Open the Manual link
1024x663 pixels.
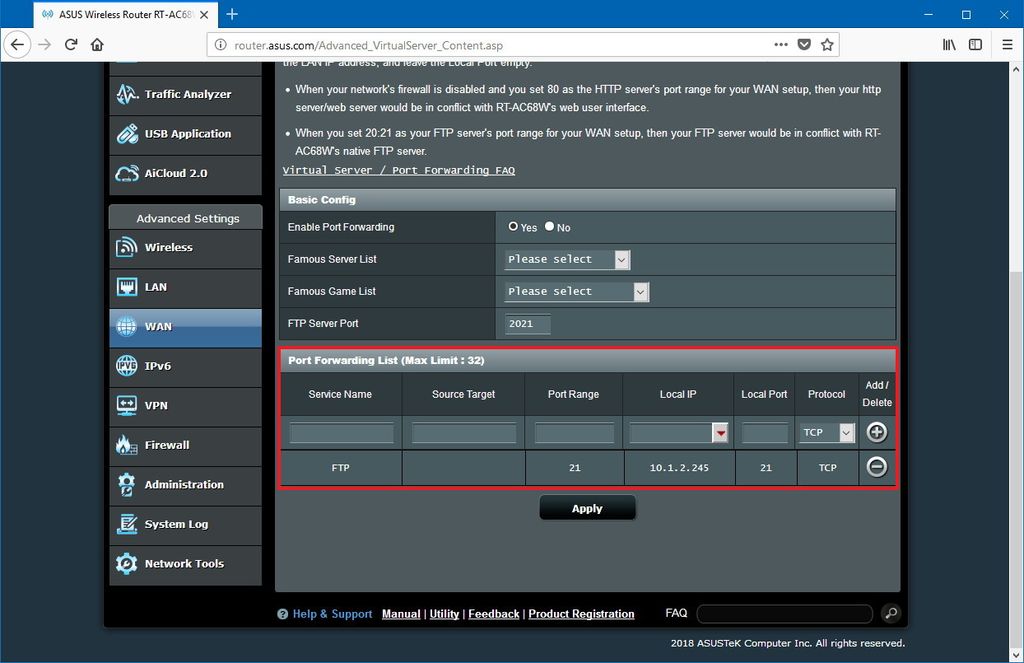coord(401,614)
